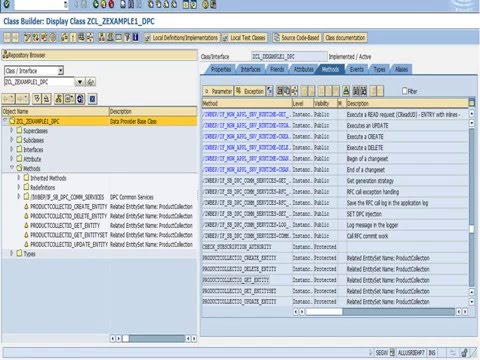480x360 pixels.
Task: Click Local Definitions/Implementations button
Action: [x=182, y=38]
